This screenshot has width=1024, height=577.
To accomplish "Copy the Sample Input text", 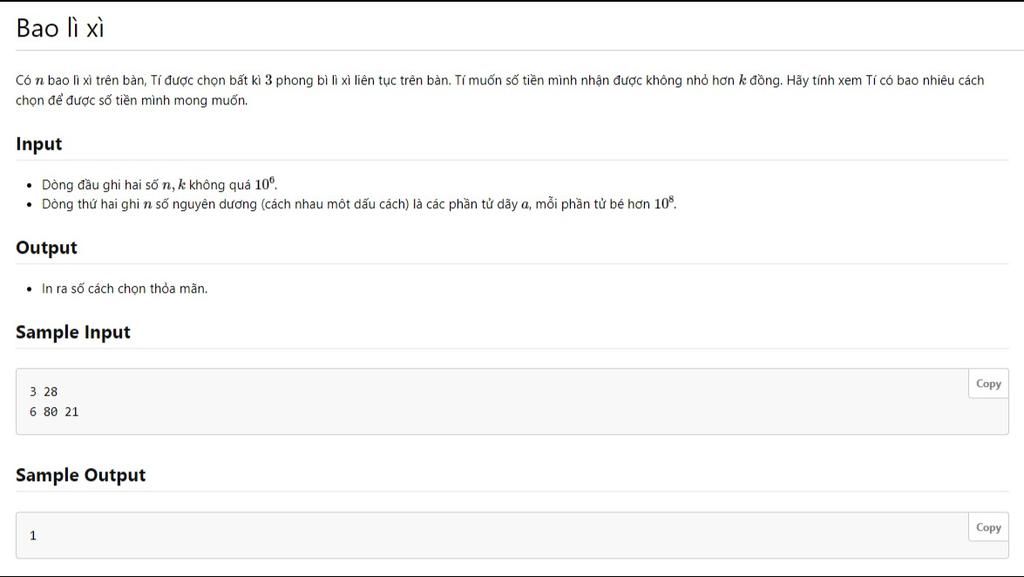I will click(988, 384).
